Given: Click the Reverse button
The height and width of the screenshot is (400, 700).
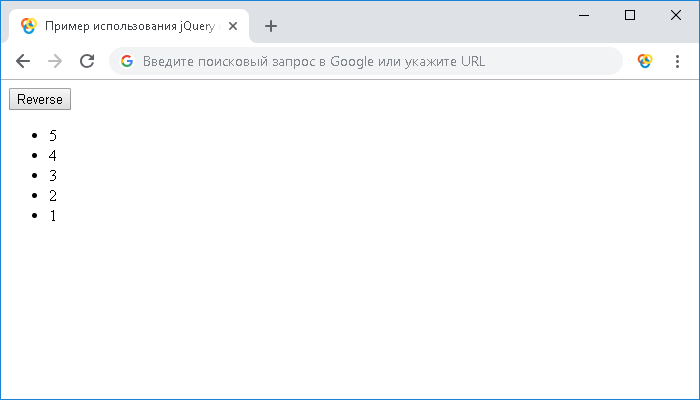Looking at the screenshot, I should click(40, 99).
